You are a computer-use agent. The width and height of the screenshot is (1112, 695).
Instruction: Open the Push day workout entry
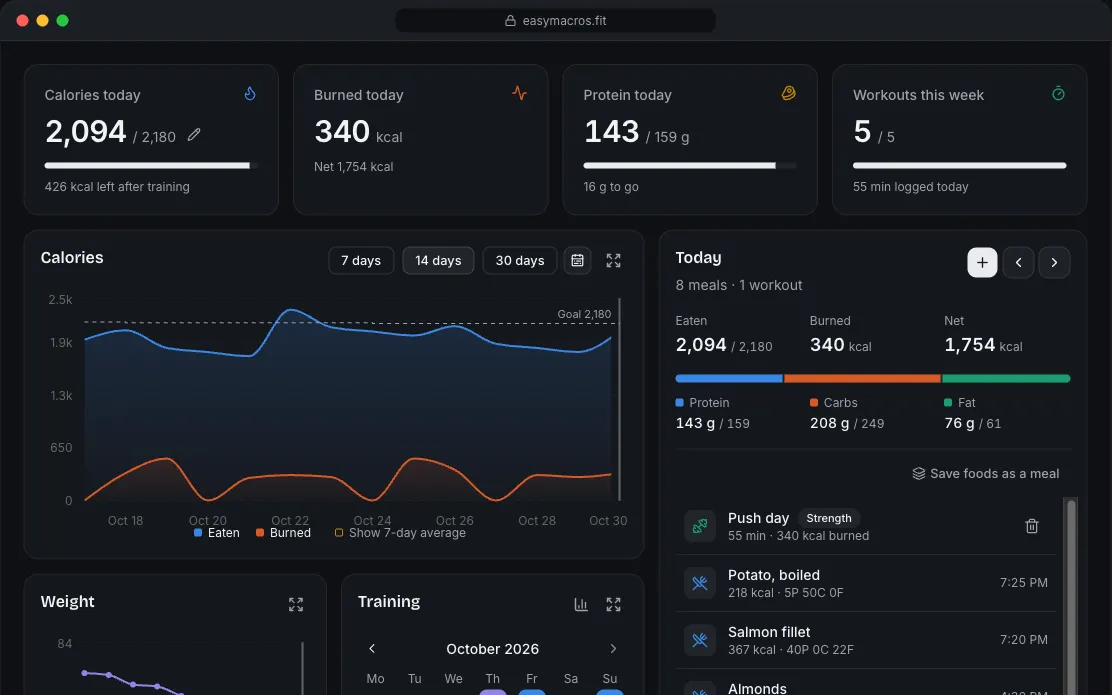[x=865, y=526]
